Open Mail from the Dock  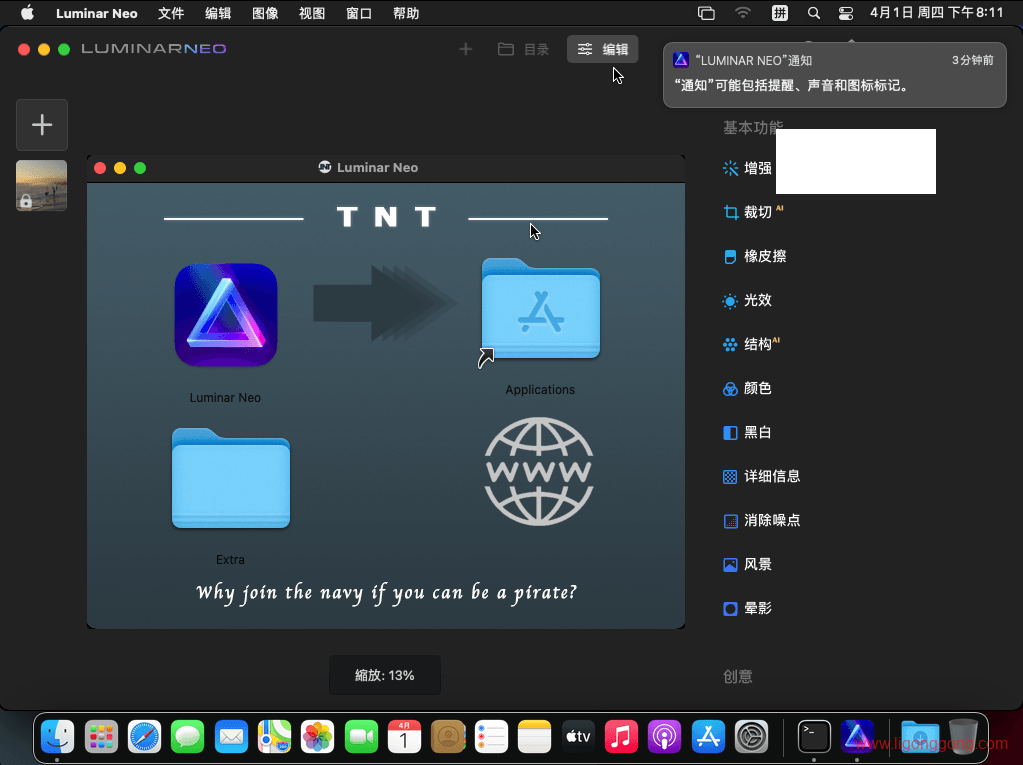(231, 737)
